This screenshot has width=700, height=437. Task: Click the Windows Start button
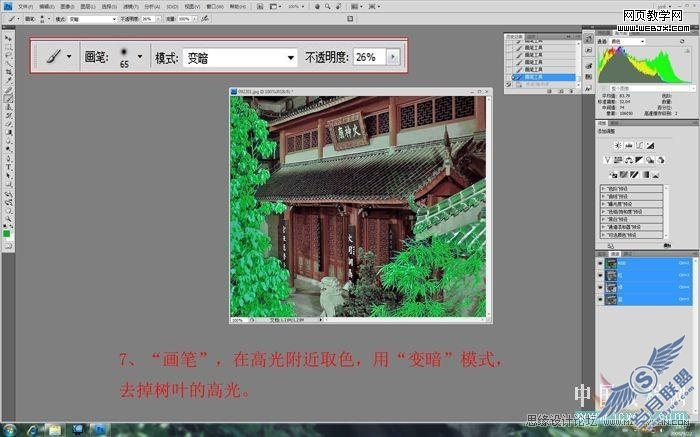click(9, 430)
